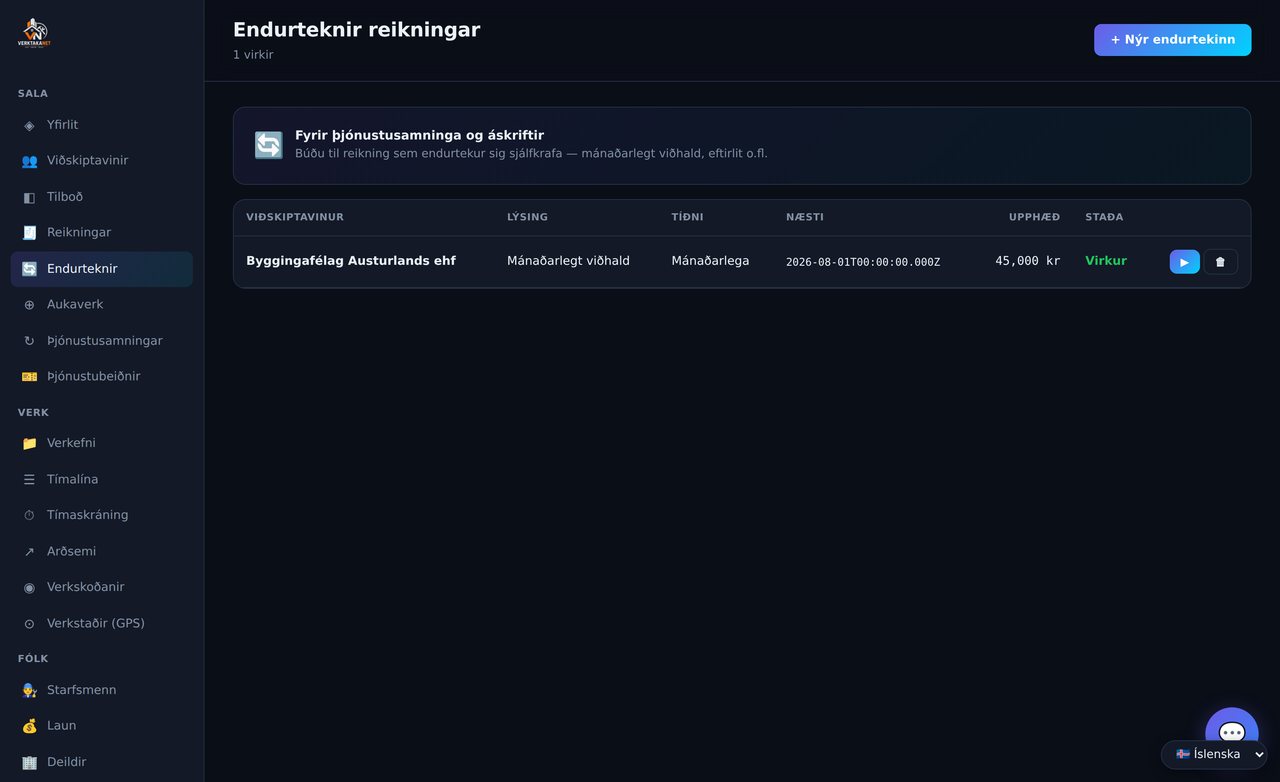Viewport: 1280px width, 782px height.
Task: Click the Tímalína lines icon
Action: pos(29,479)
